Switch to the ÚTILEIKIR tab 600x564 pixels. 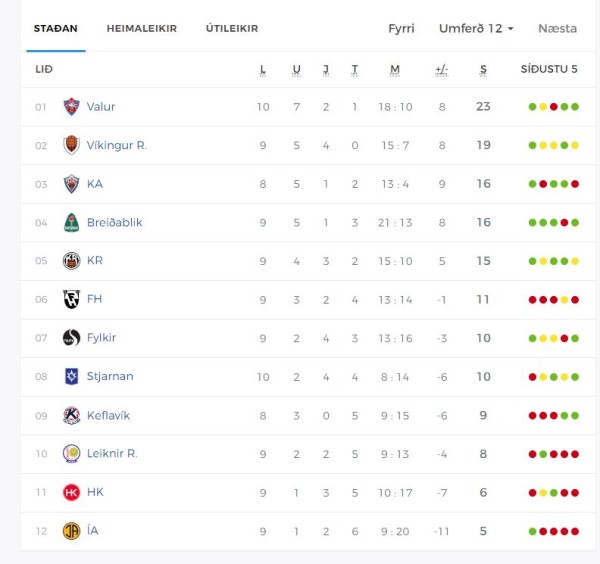232,28
